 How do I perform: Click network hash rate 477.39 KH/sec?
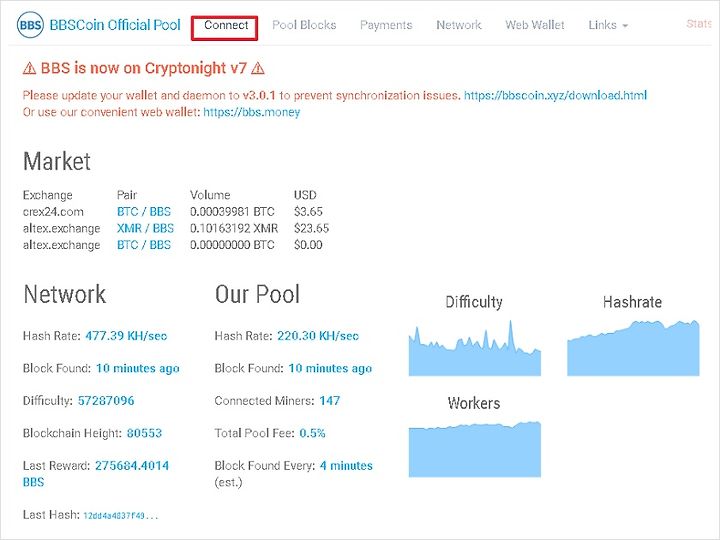126,336
